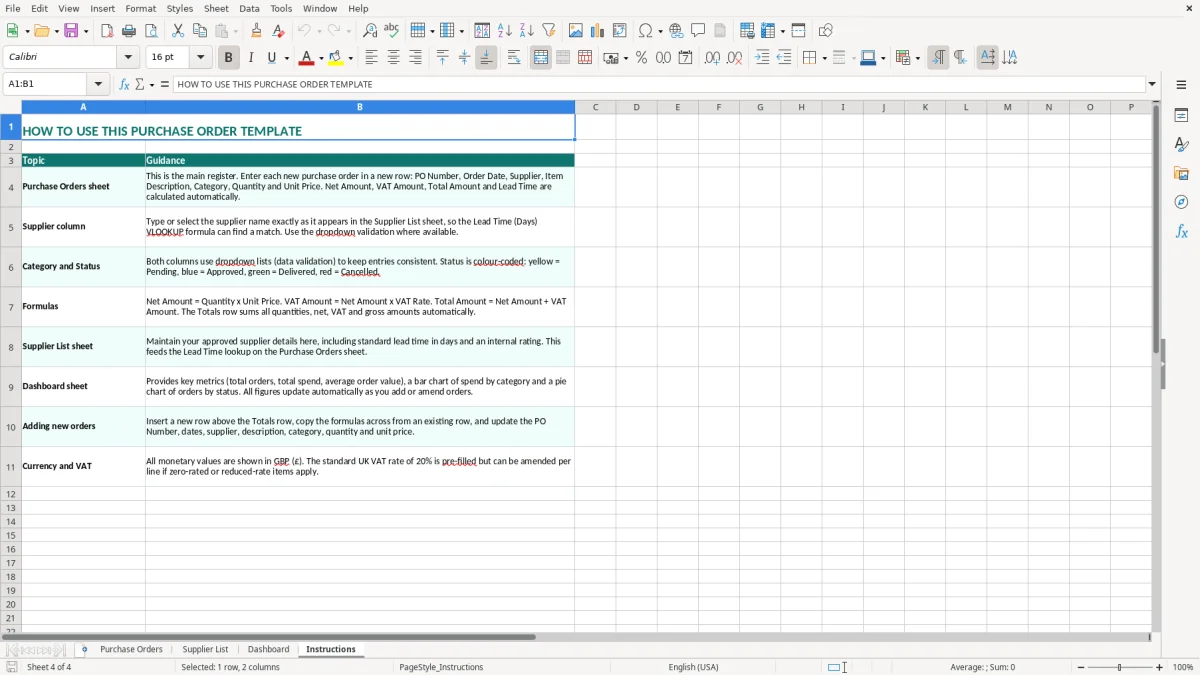The height and width of the screenshot is (675, 1200).
Task: Toggle Center Horizontally alignment
Action: (393, 58)
